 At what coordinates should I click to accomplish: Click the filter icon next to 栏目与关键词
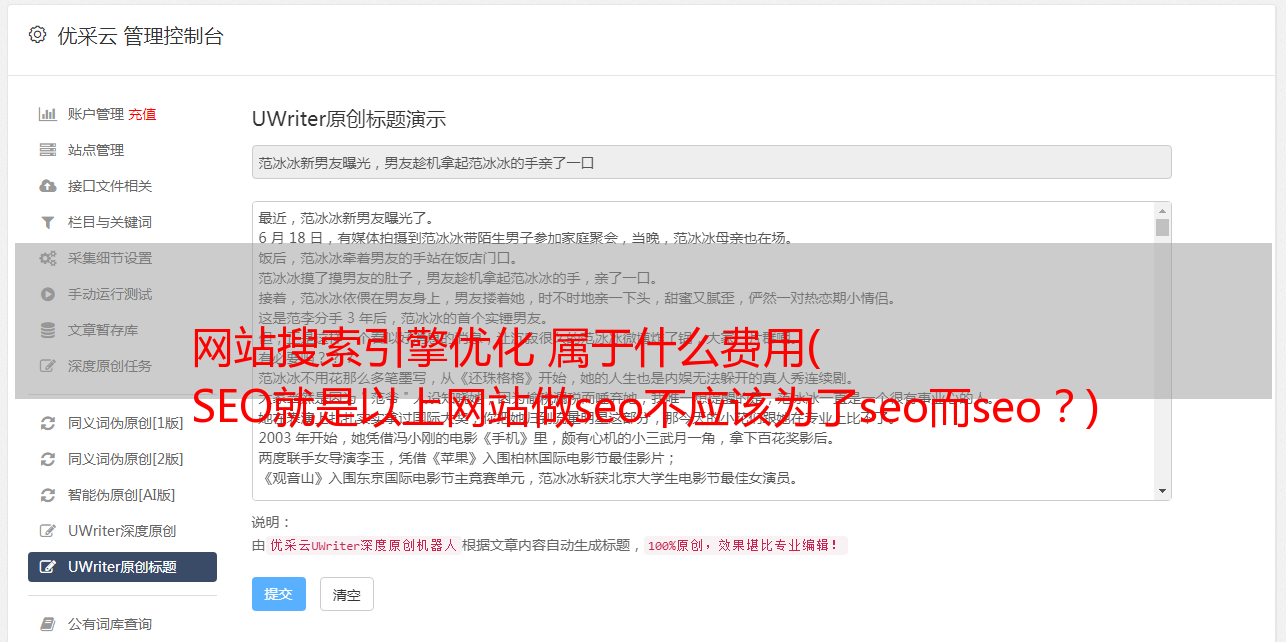coord(47,222)
